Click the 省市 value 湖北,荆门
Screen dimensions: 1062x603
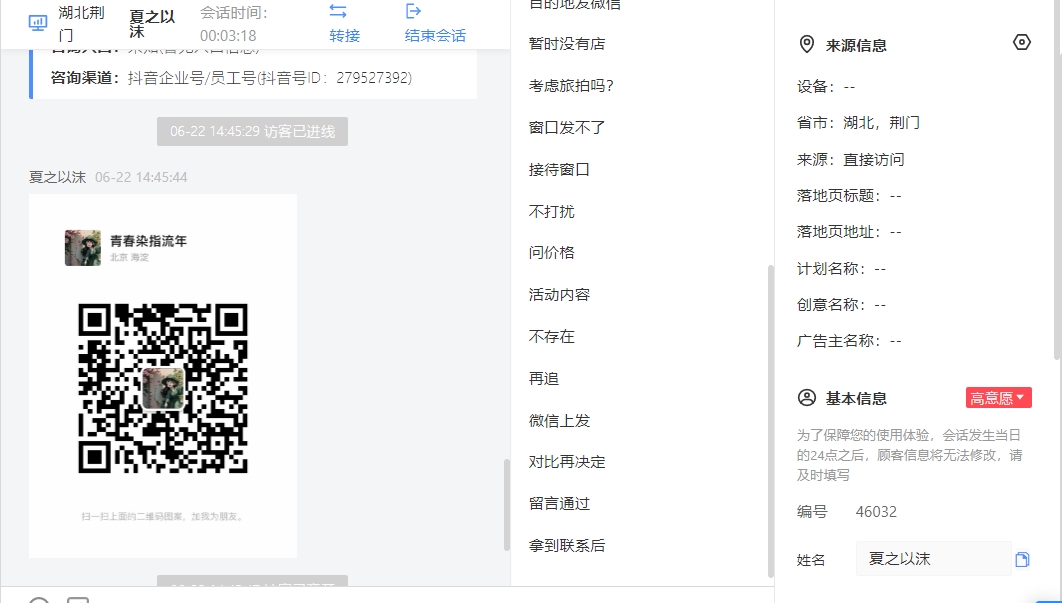881,123
